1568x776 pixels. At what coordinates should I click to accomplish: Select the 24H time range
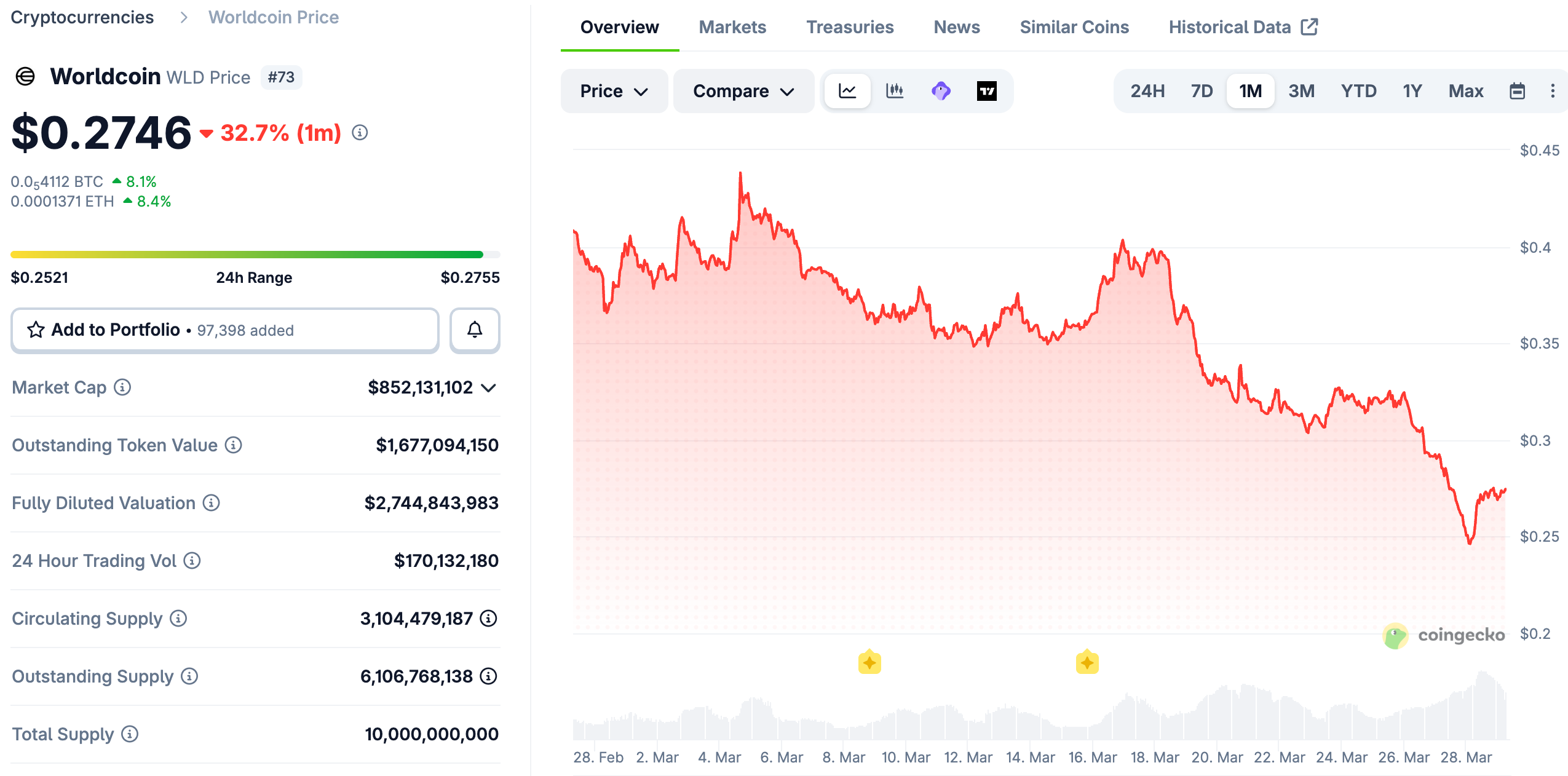pos(1147,91)
